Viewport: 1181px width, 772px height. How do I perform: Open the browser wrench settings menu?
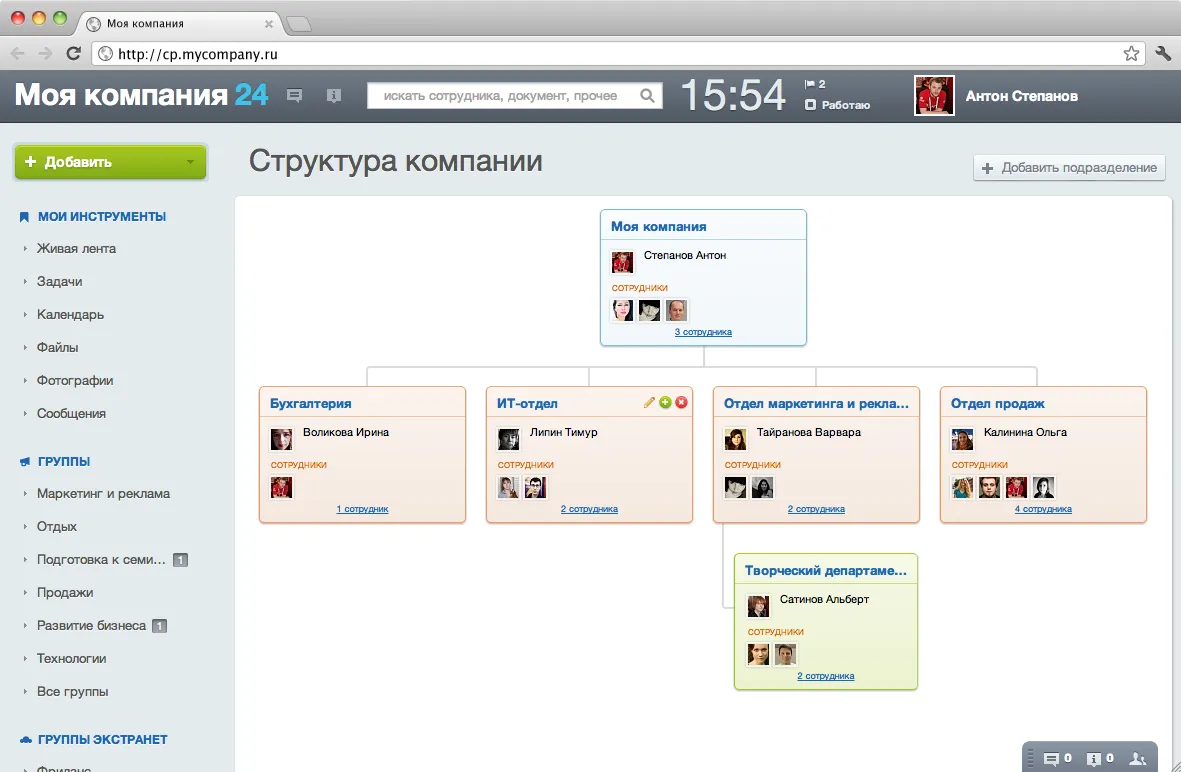point(1163,54)
